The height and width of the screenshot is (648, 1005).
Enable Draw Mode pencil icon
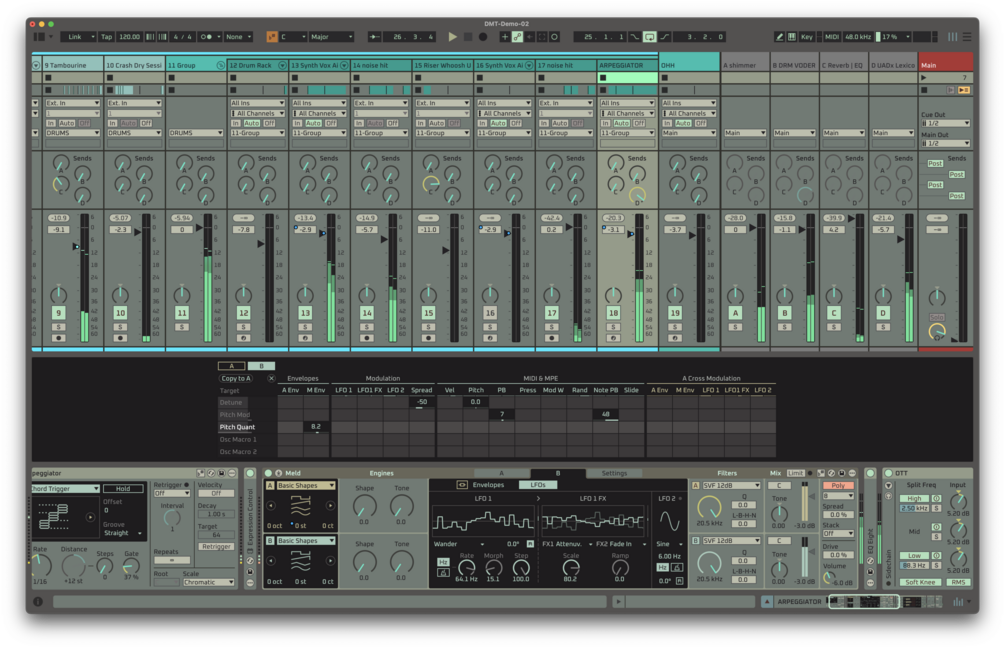[779, 37]
